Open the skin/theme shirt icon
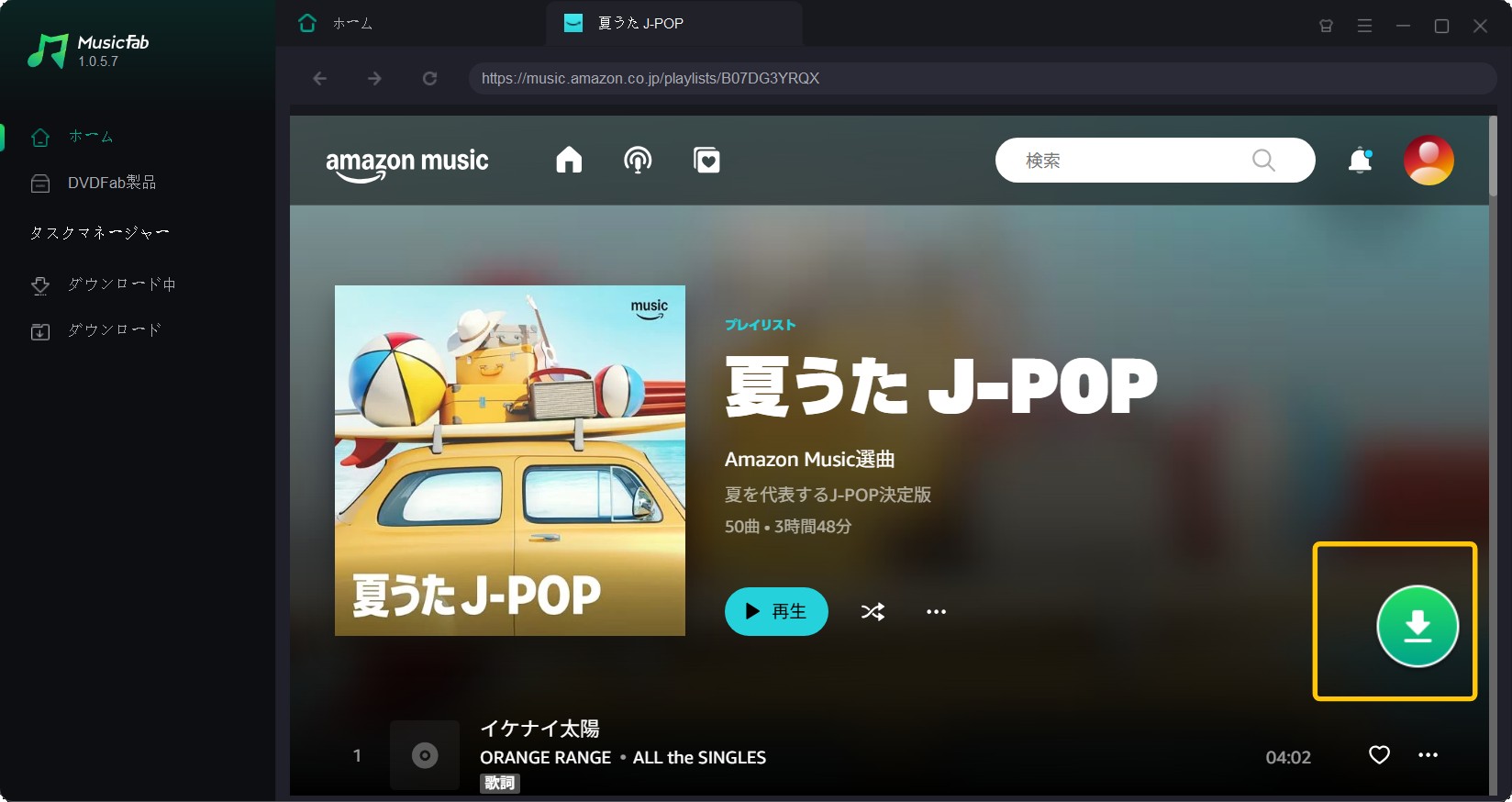The height and width of the screenshot is (802, 1512). tap(1326, 26)
